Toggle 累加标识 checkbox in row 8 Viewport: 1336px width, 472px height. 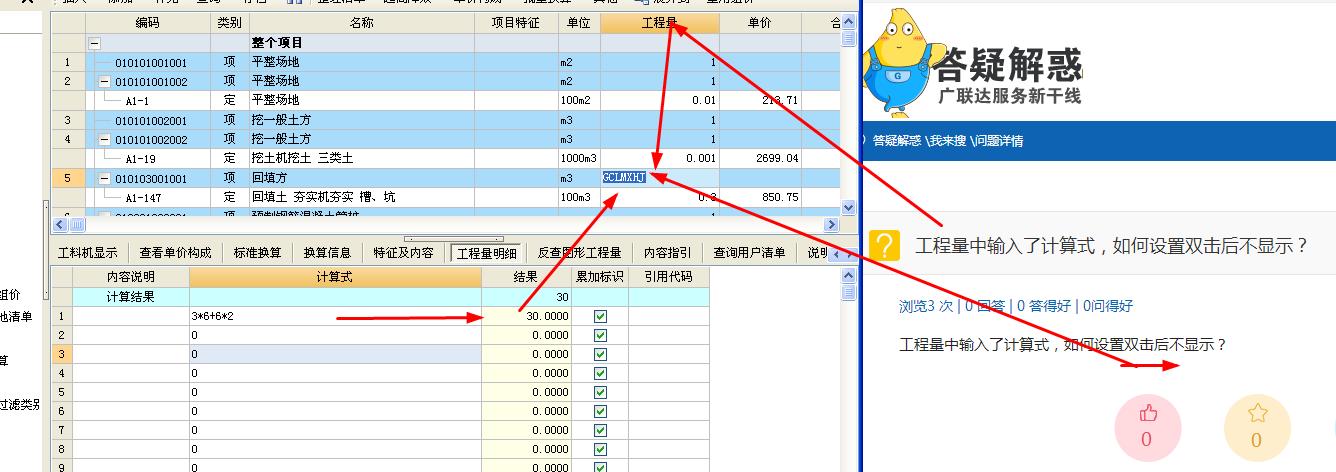[600, 448]
